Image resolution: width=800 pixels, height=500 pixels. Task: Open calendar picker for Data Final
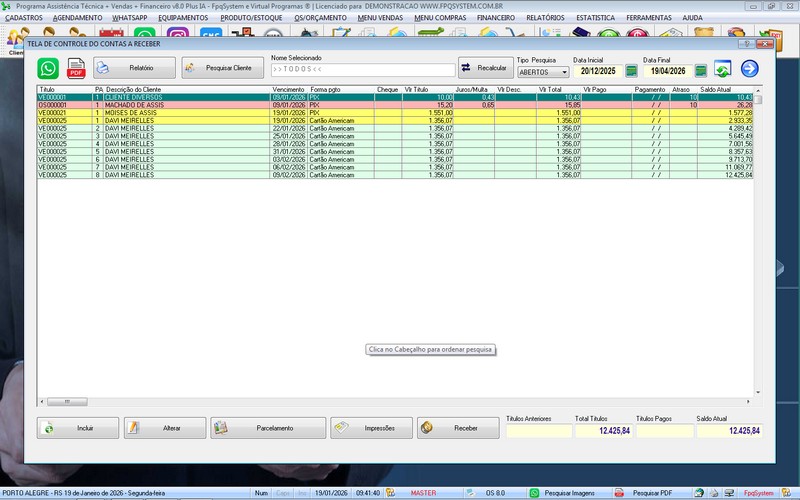point(701,72)
